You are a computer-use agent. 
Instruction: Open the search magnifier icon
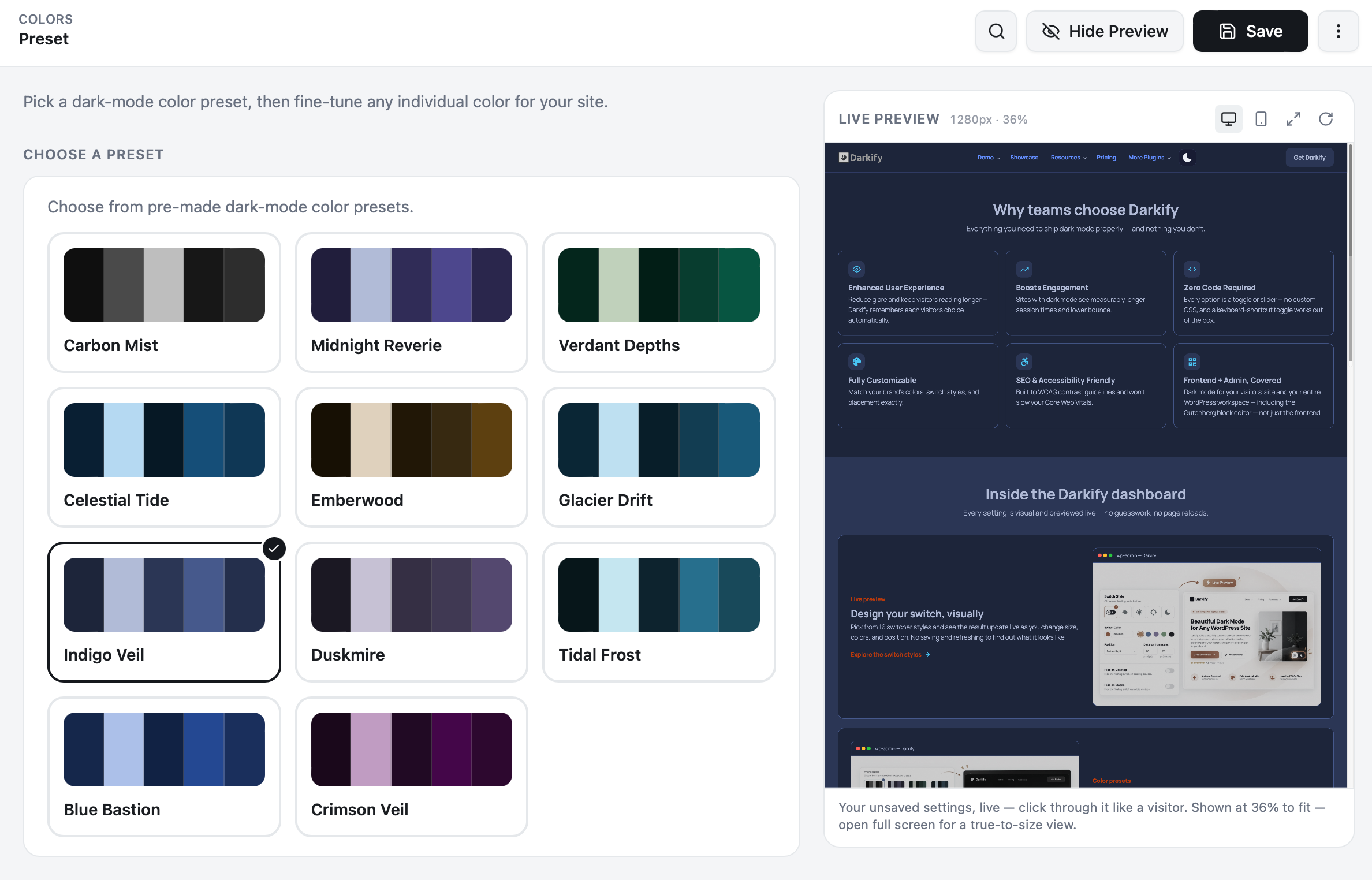point(996,31)
